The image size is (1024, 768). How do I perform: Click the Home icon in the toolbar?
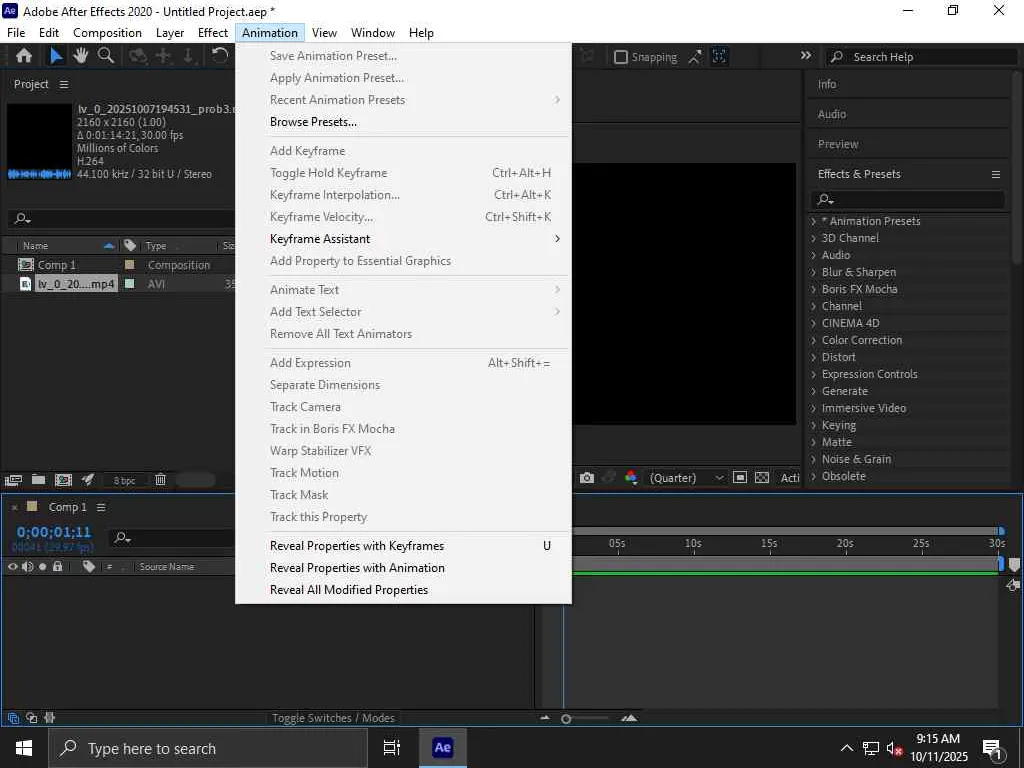pyautogui.click(x=24, y=56)
